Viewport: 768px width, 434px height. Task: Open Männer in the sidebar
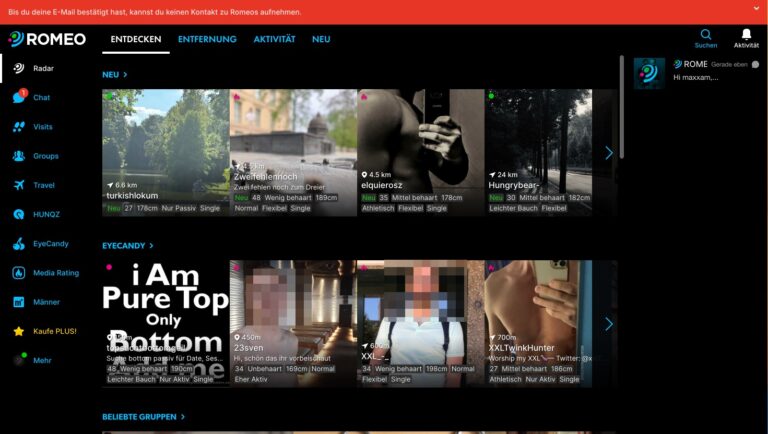(47, 302)
